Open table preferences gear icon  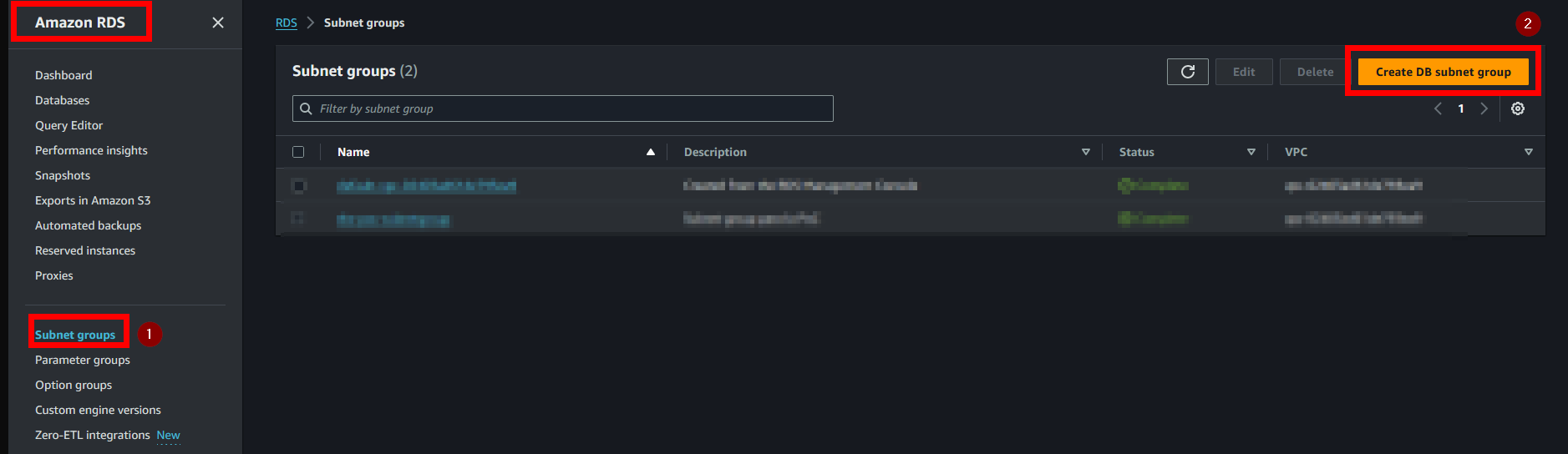(x=1518, y=108)
